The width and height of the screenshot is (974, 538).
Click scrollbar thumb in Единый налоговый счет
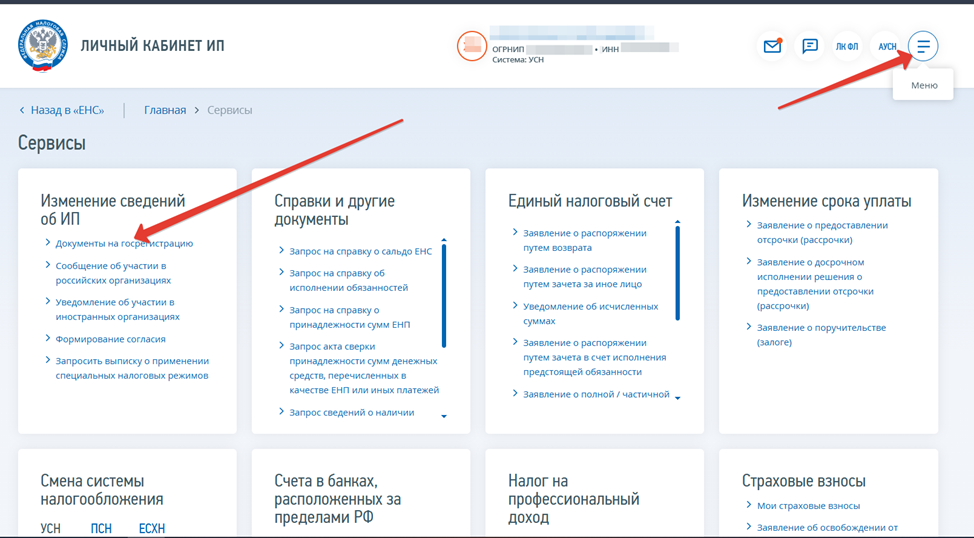pos(678,273)
